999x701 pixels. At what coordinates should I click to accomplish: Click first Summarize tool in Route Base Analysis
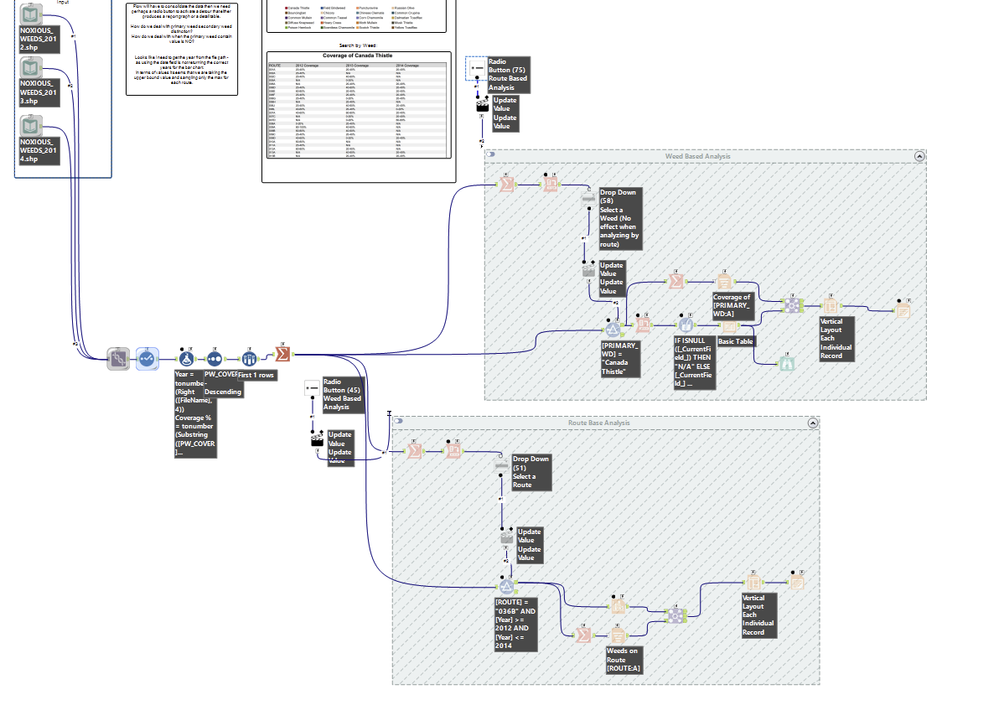coord(415,451)
